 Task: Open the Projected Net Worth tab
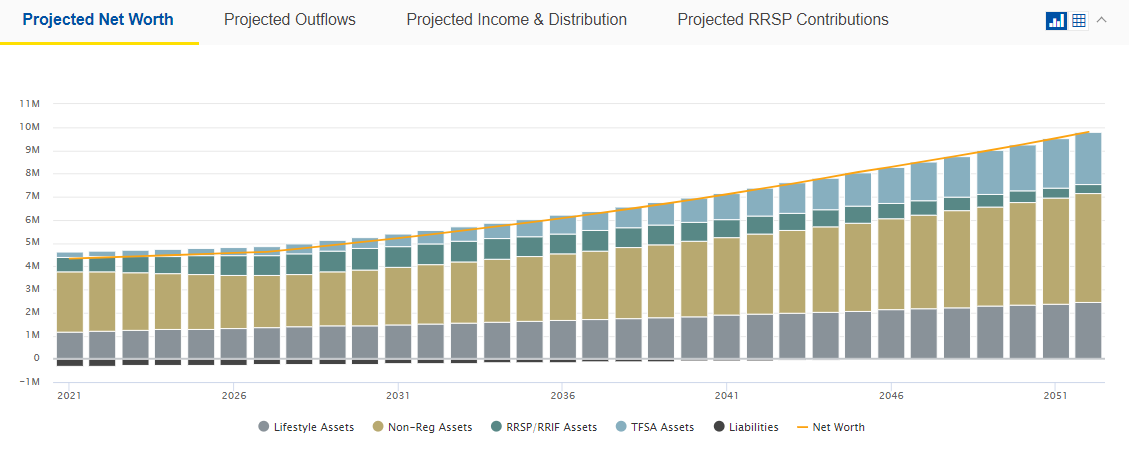tap(98, 20)
